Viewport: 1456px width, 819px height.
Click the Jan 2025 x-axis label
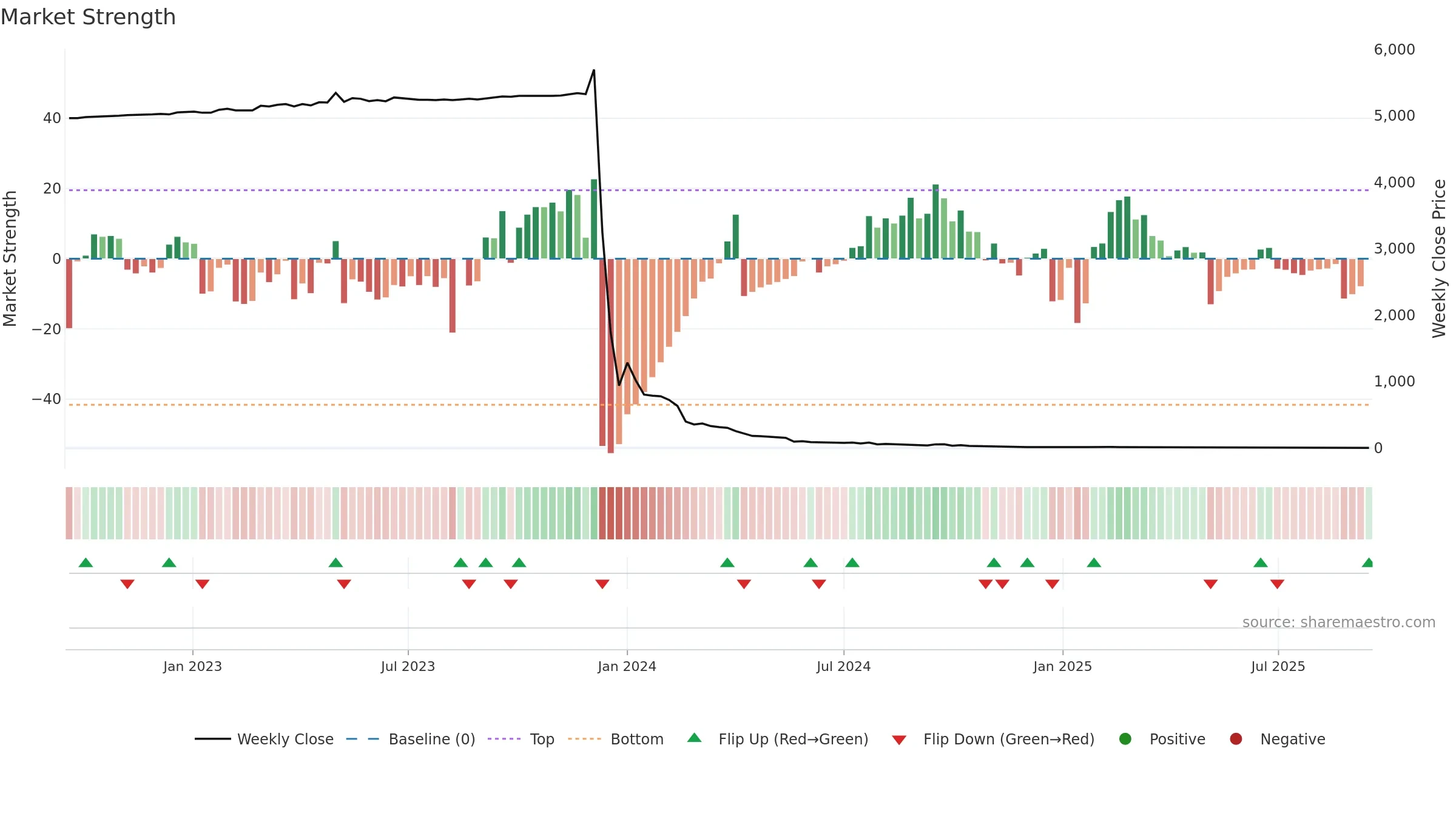point(1062,667)
